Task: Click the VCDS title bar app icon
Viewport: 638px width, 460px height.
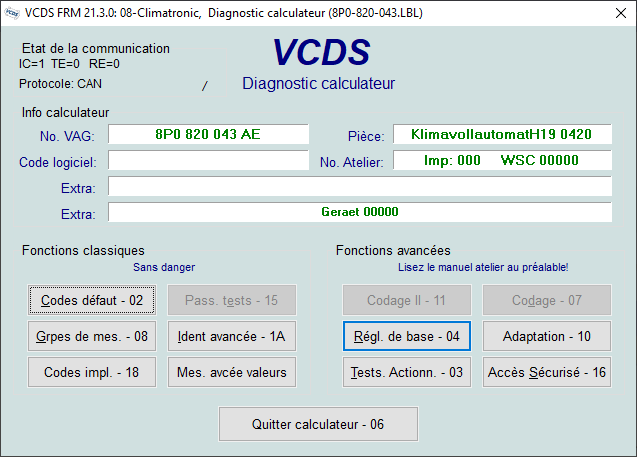Action: [x=12, y=13]
